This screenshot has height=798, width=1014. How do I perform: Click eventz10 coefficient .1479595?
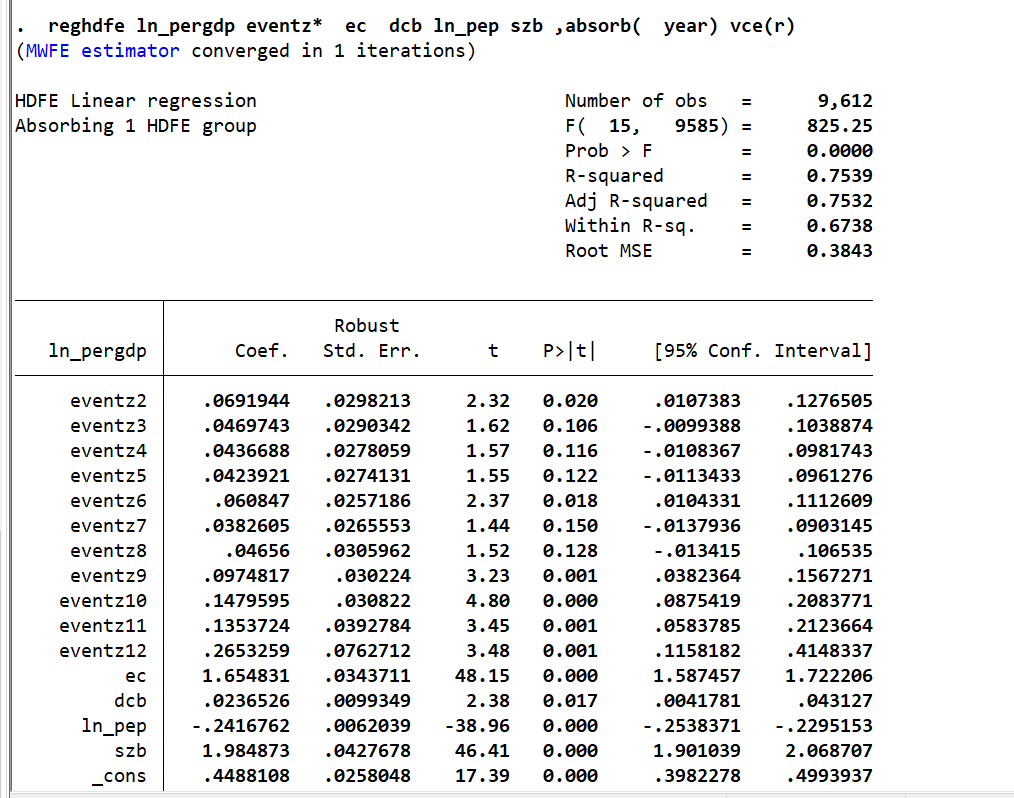tap(246, 601)
